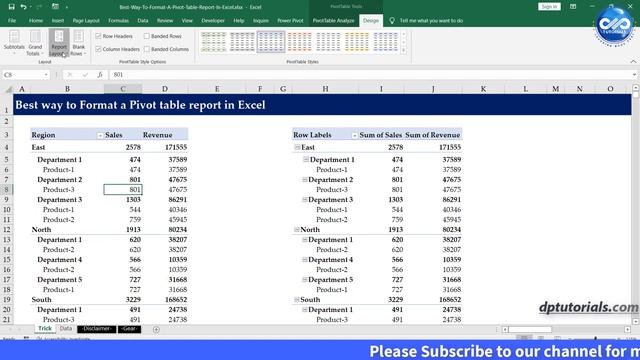Open the Subtotals layout menu
640x360 pixels.
pos(14,42)
